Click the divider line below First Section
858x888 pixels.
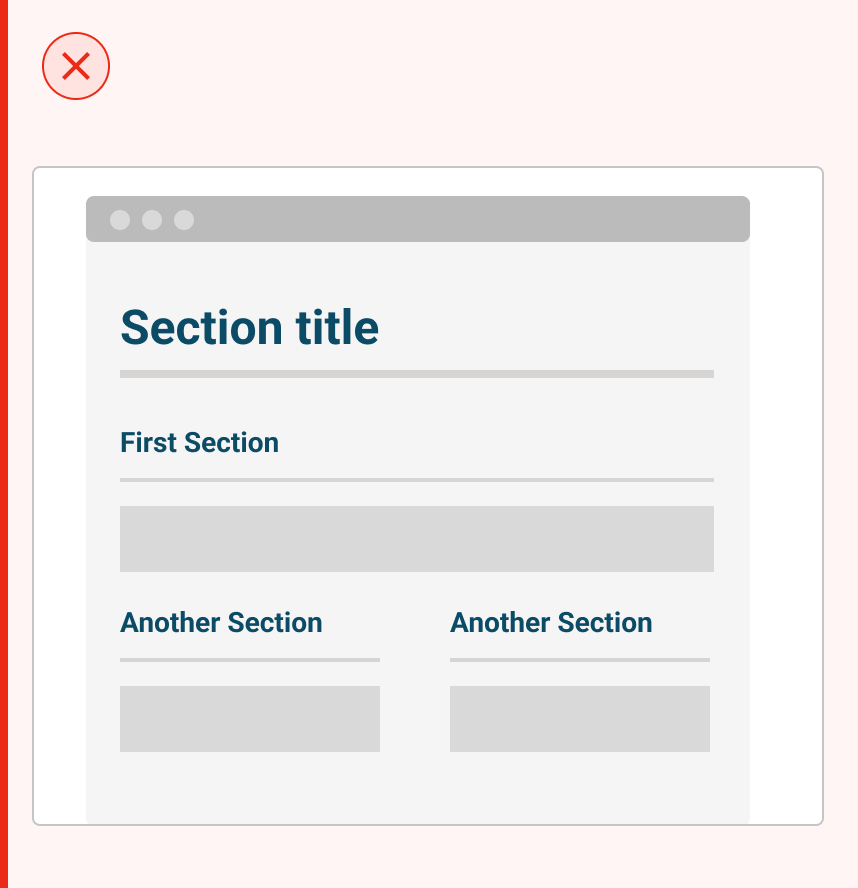coord(416,480)
